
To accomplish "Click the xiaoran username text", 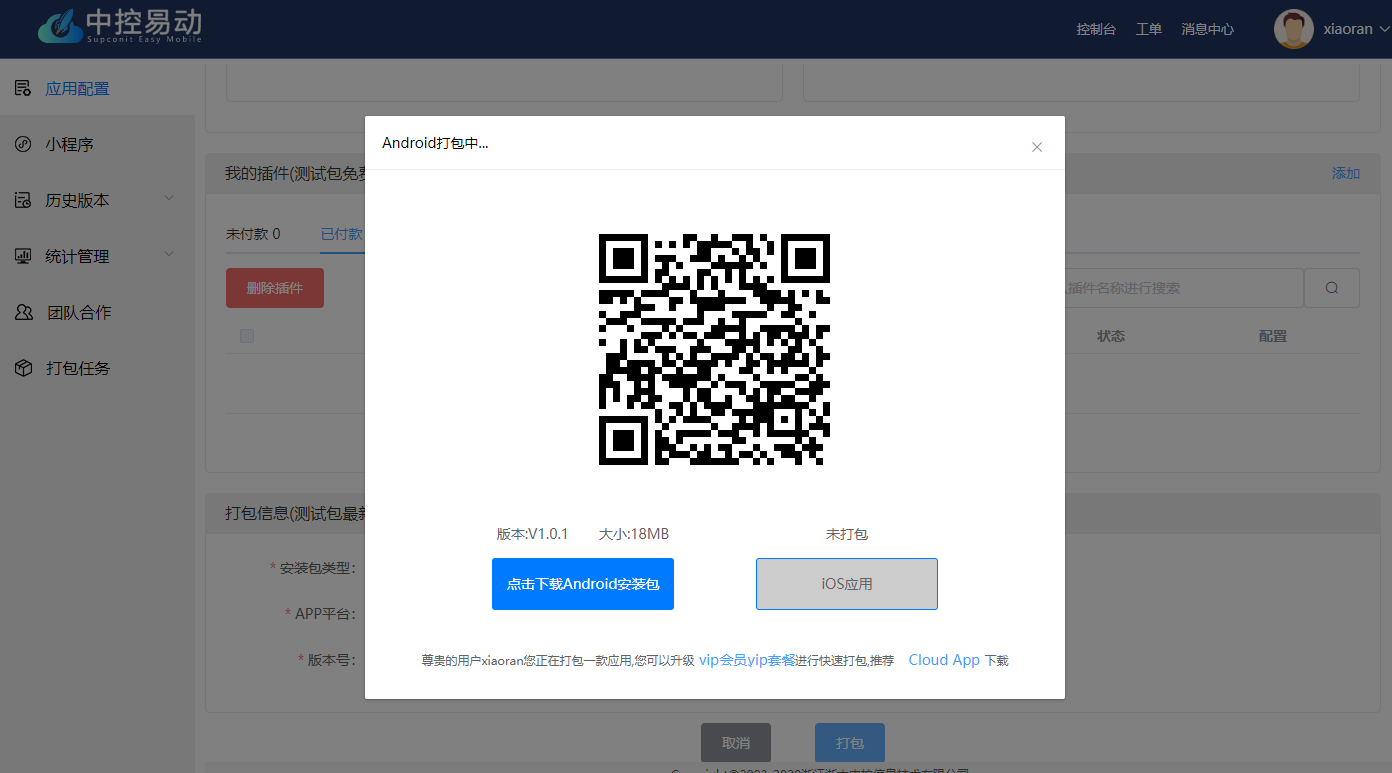I will (x=1348, y=29).
